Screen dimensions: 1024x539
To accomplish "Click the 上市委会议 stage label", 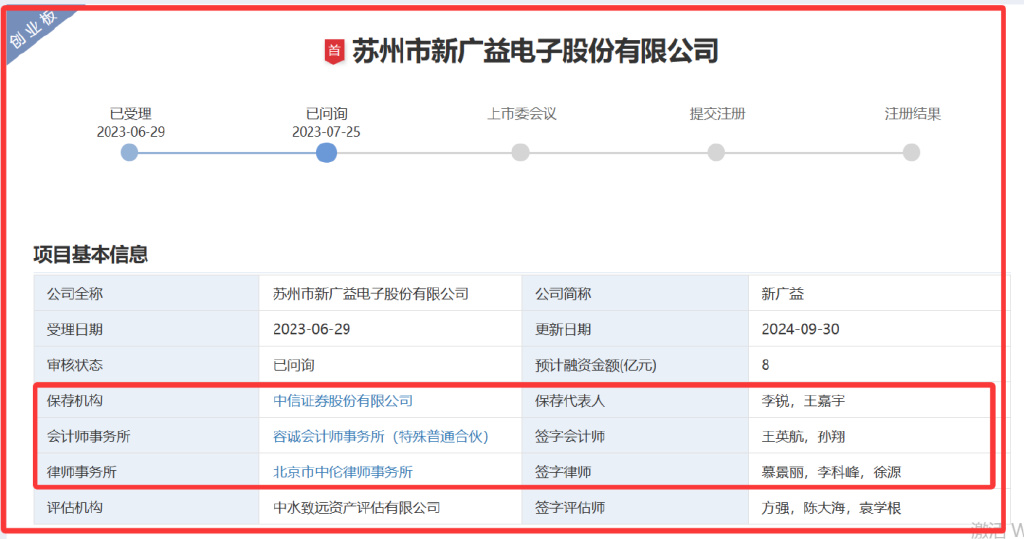I will click(521, 114).
